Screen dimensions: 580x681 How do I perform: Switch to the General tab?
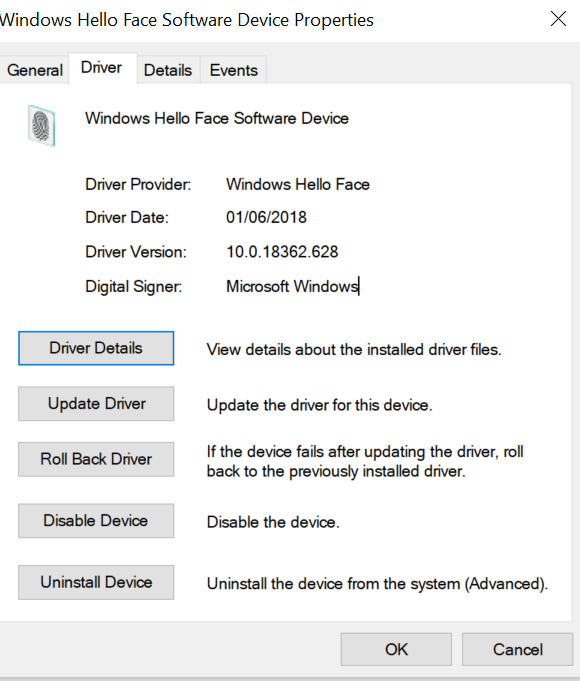(35, 70)
